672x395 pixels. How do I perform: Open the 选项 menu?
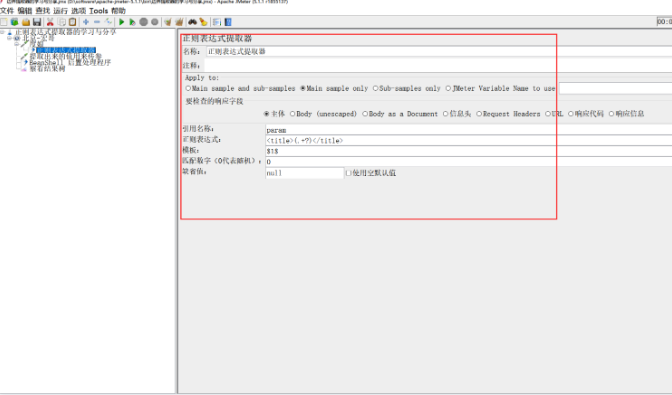(x=78, y=11)
